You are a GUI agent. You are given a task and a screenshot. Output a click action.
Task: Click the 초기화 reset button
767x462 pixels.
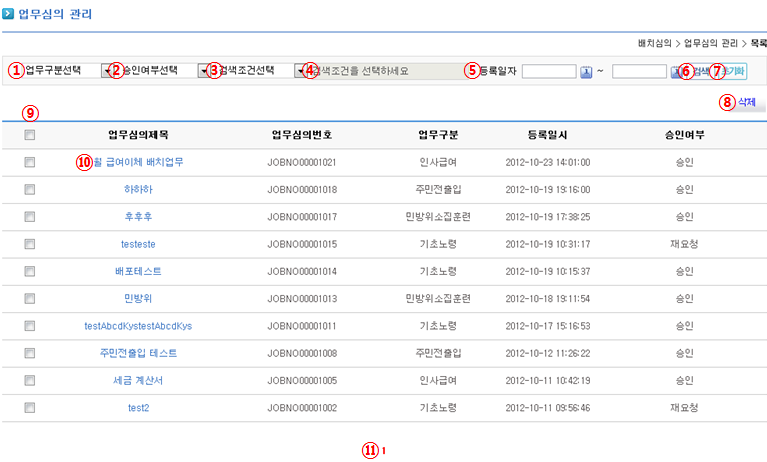(x=735, y=72)
